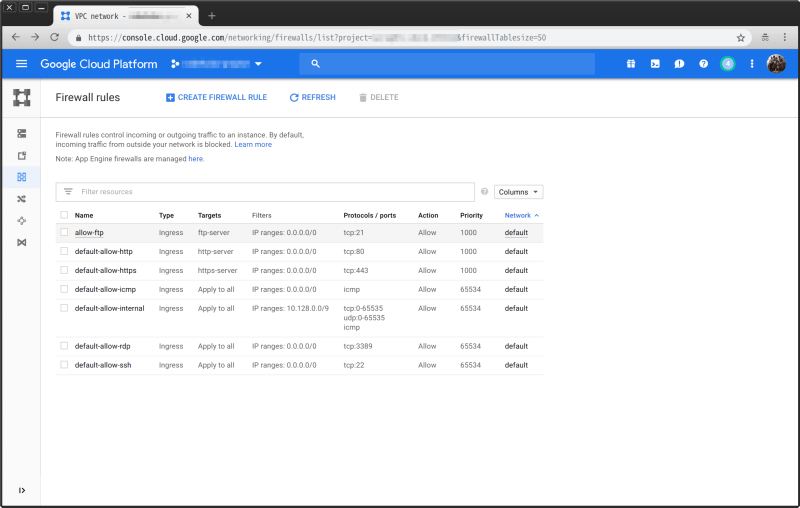Screen dimensions: 800x508
Task: Open the feedback icon in header
Action: pyautogui.click(x=679, y=64)
